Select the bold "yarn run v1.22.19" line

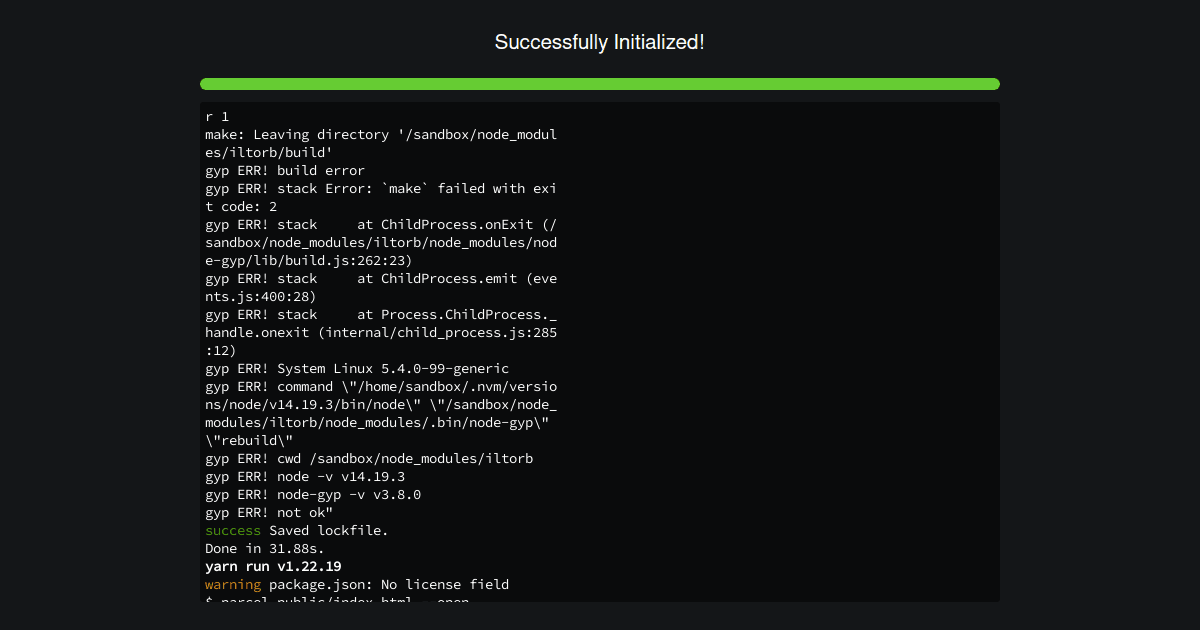273,566
